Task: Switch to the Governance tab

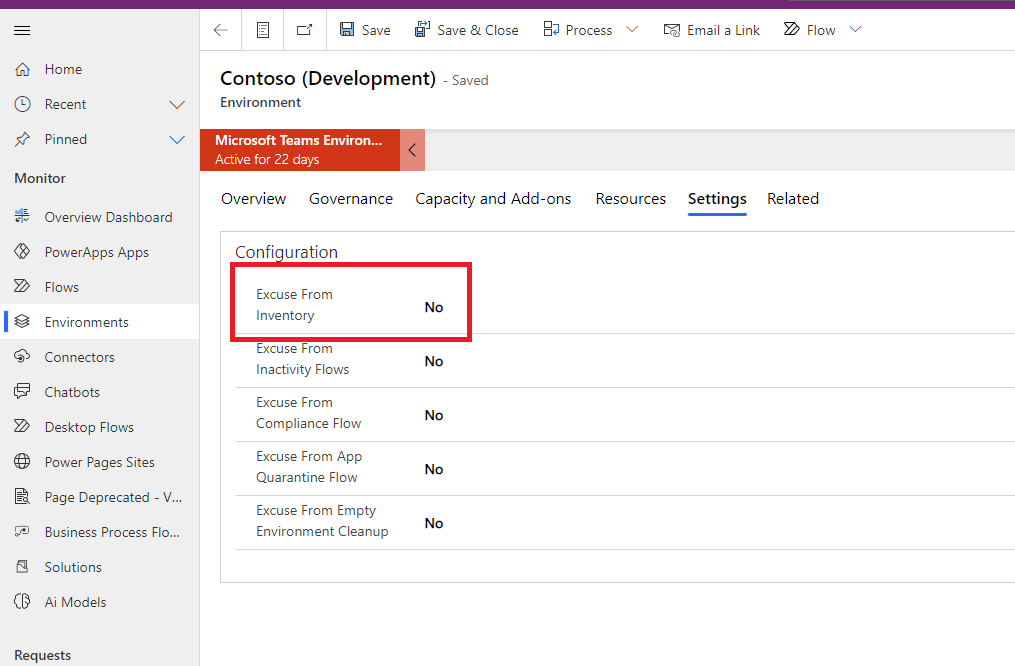Action: click(x=351, y=199)
